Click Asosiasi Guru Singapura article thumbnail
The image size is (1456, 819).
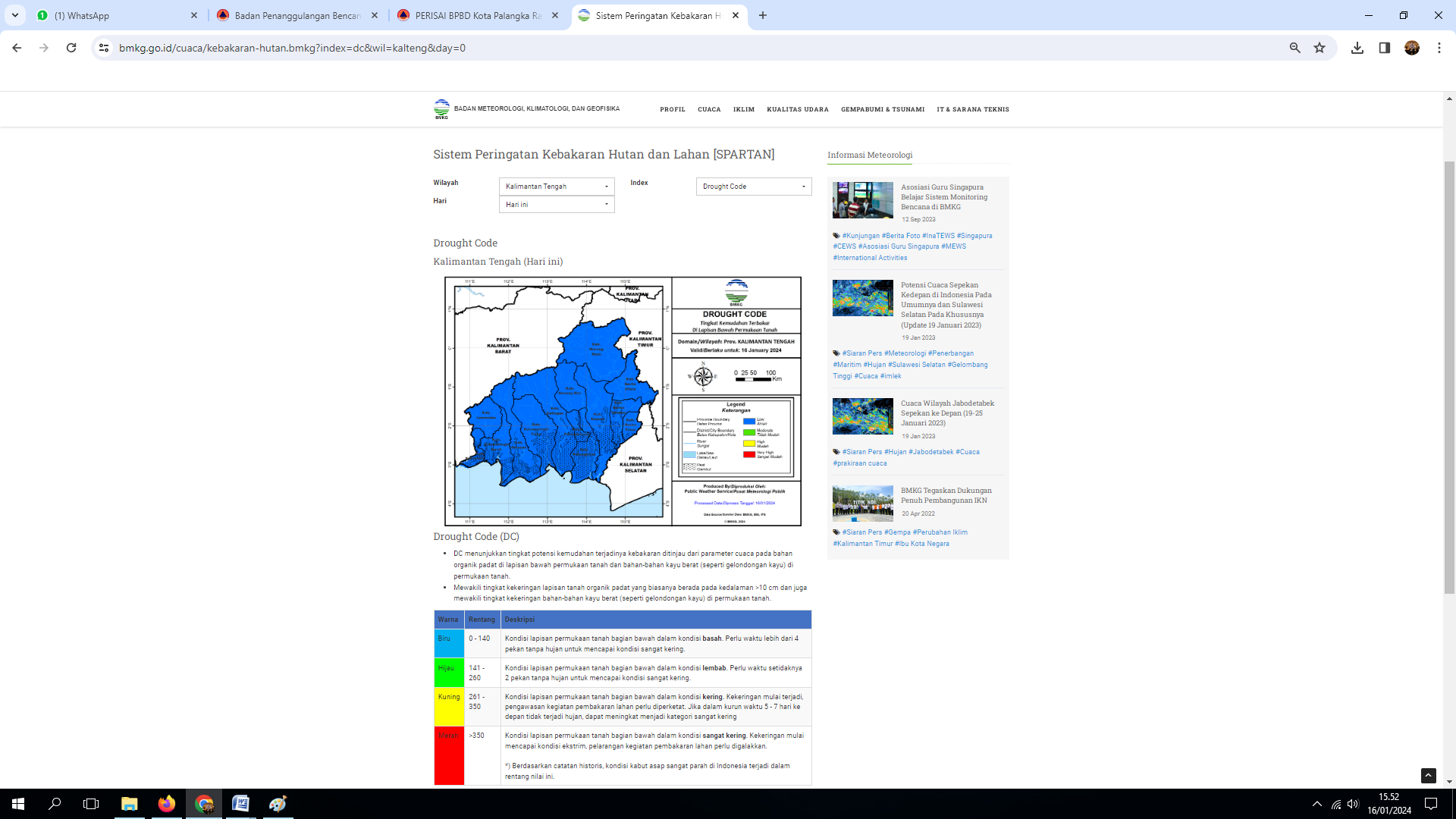[863, 200]
